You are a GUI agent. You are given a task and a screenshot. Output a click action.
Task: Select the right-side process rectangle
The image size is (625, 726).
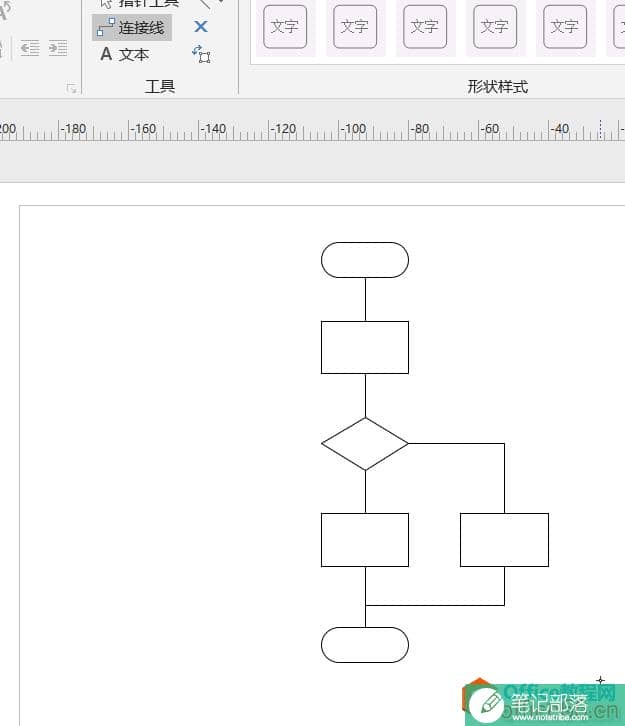pyautogui.click(x=505, y=540)
